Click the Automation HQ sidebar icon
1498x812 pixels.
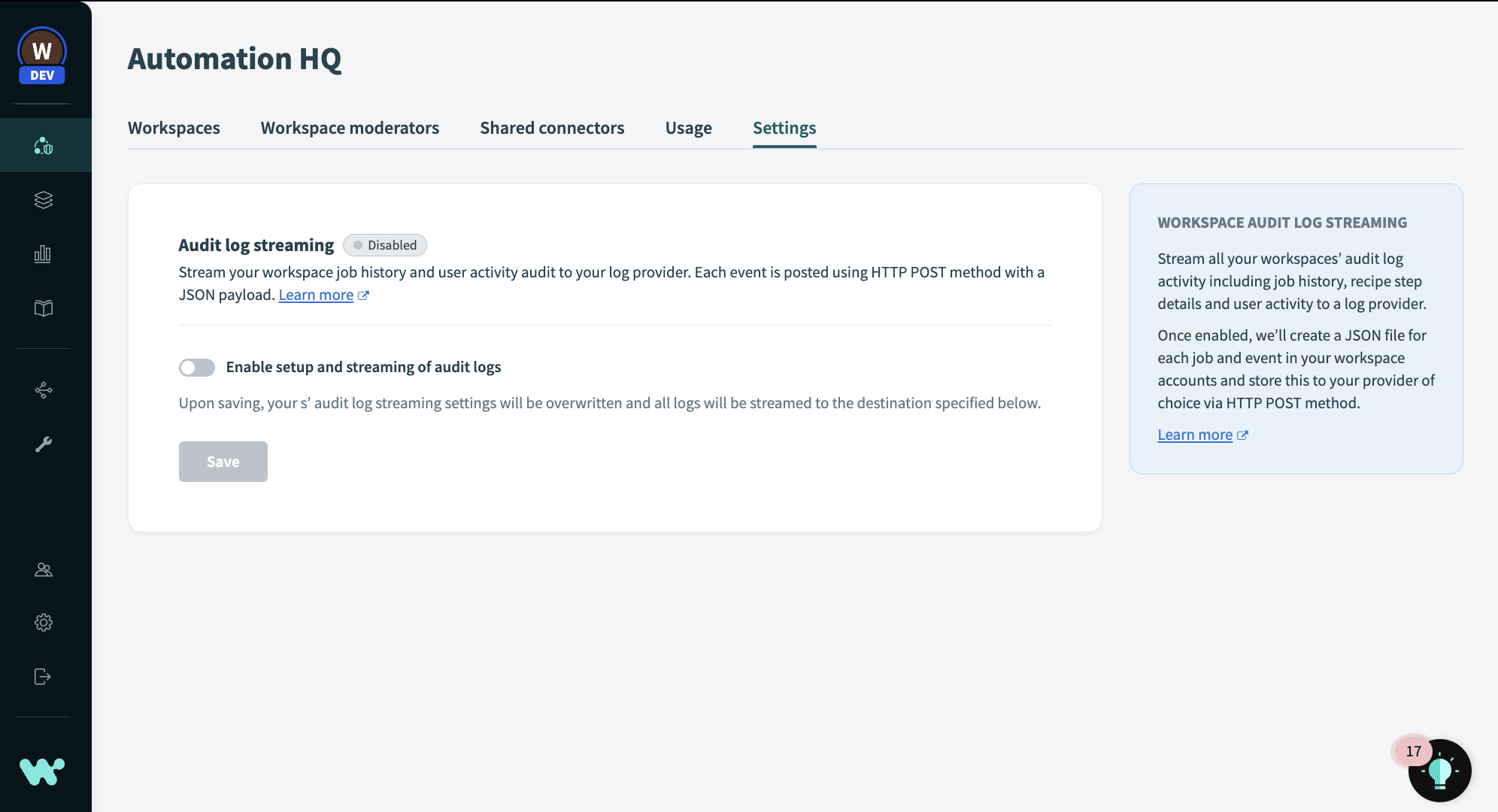coord(44,145)
